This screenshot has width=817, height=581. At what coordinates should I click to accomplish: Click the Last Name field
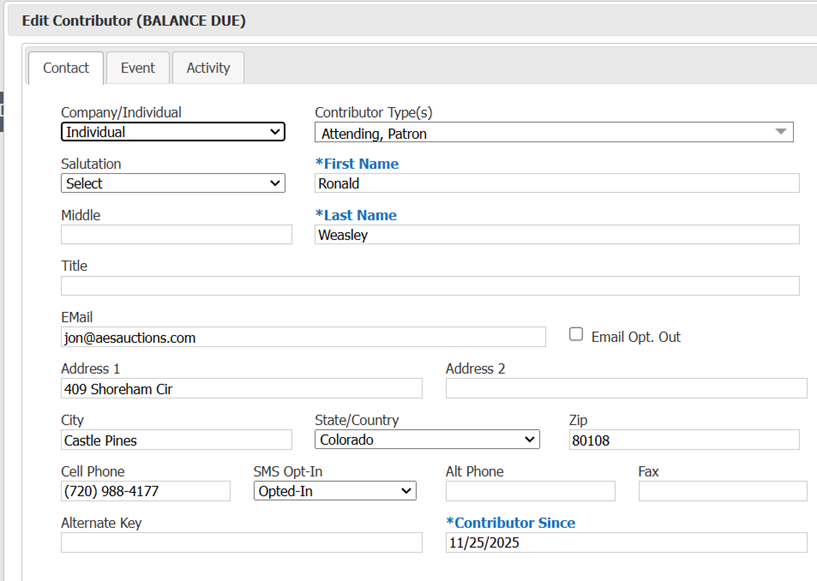pos(557,235)
